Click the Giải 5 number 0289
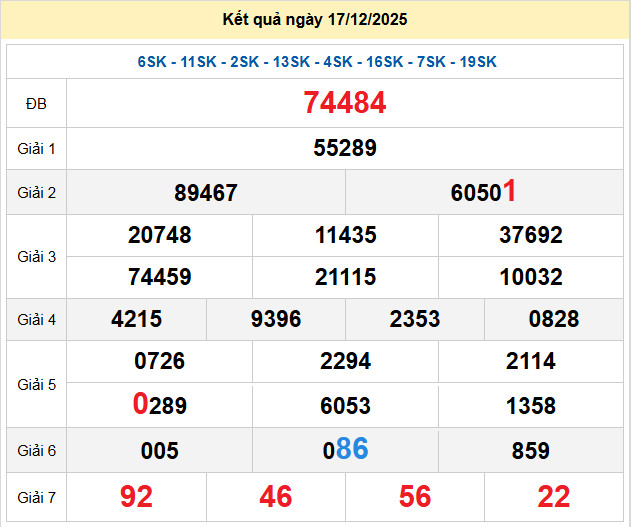The image size is (631, 527). click(159, 405)
